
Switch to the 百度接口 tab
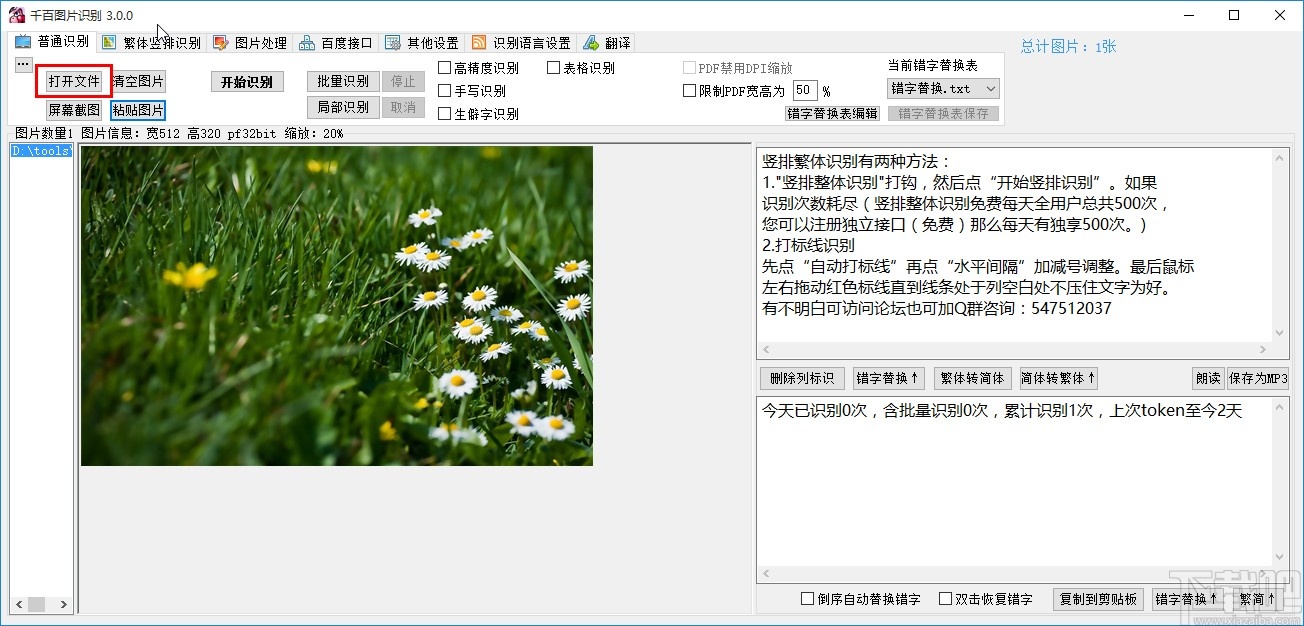coord(336,43)
